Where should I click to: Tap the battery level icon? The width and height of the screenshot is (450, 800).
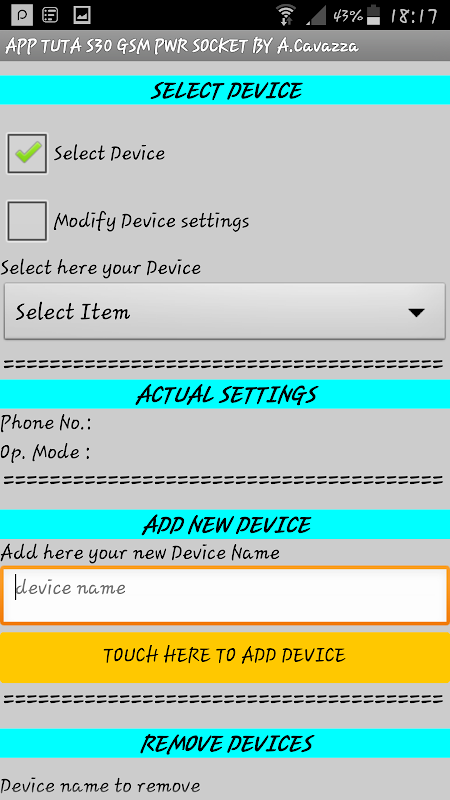point(374,15)
